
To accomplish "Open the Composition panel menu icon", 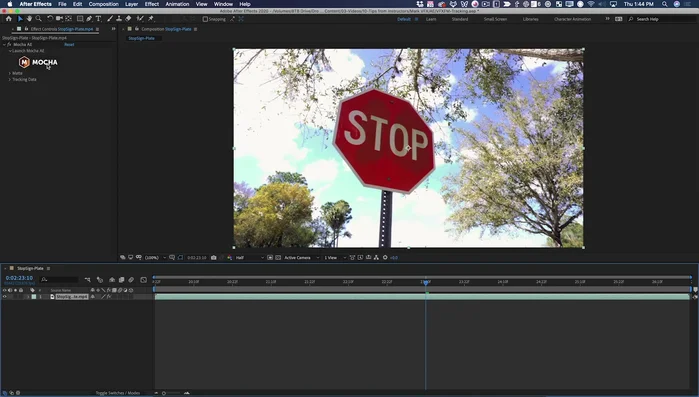I will 195,29.
